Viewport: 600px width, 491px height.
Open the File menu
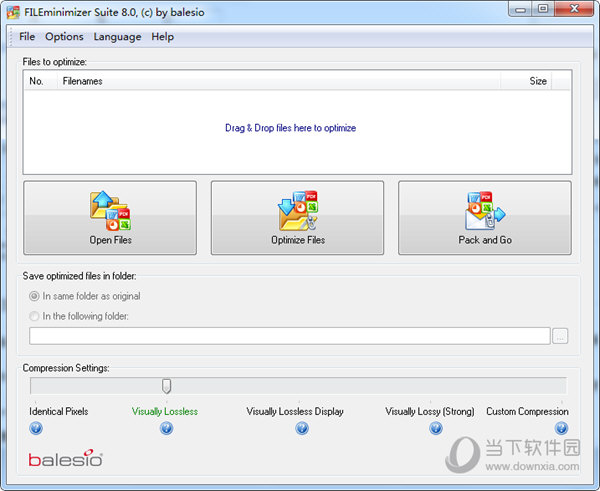pyautogui.click(x=27, y=37)
